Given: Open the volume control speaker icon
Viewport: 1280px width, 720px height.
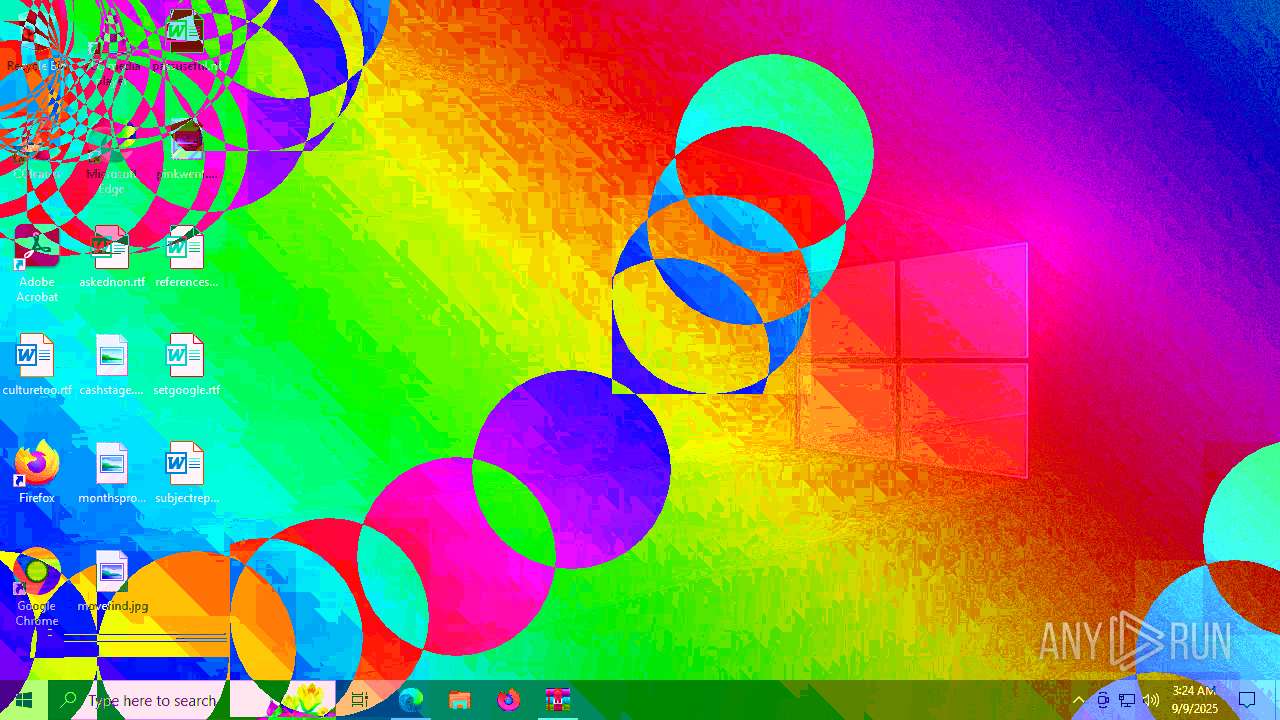Looking at the screenshot, I should pos(1151,700).
